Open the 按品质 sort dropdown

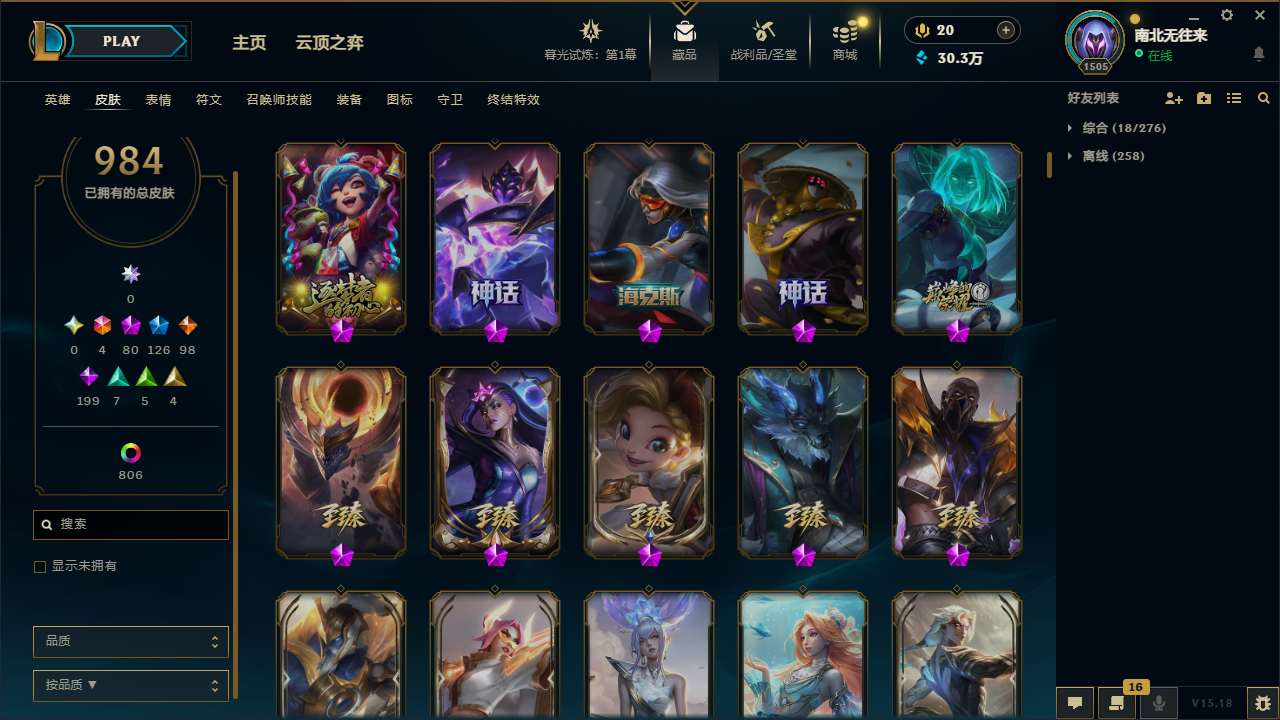pos(131,686)
